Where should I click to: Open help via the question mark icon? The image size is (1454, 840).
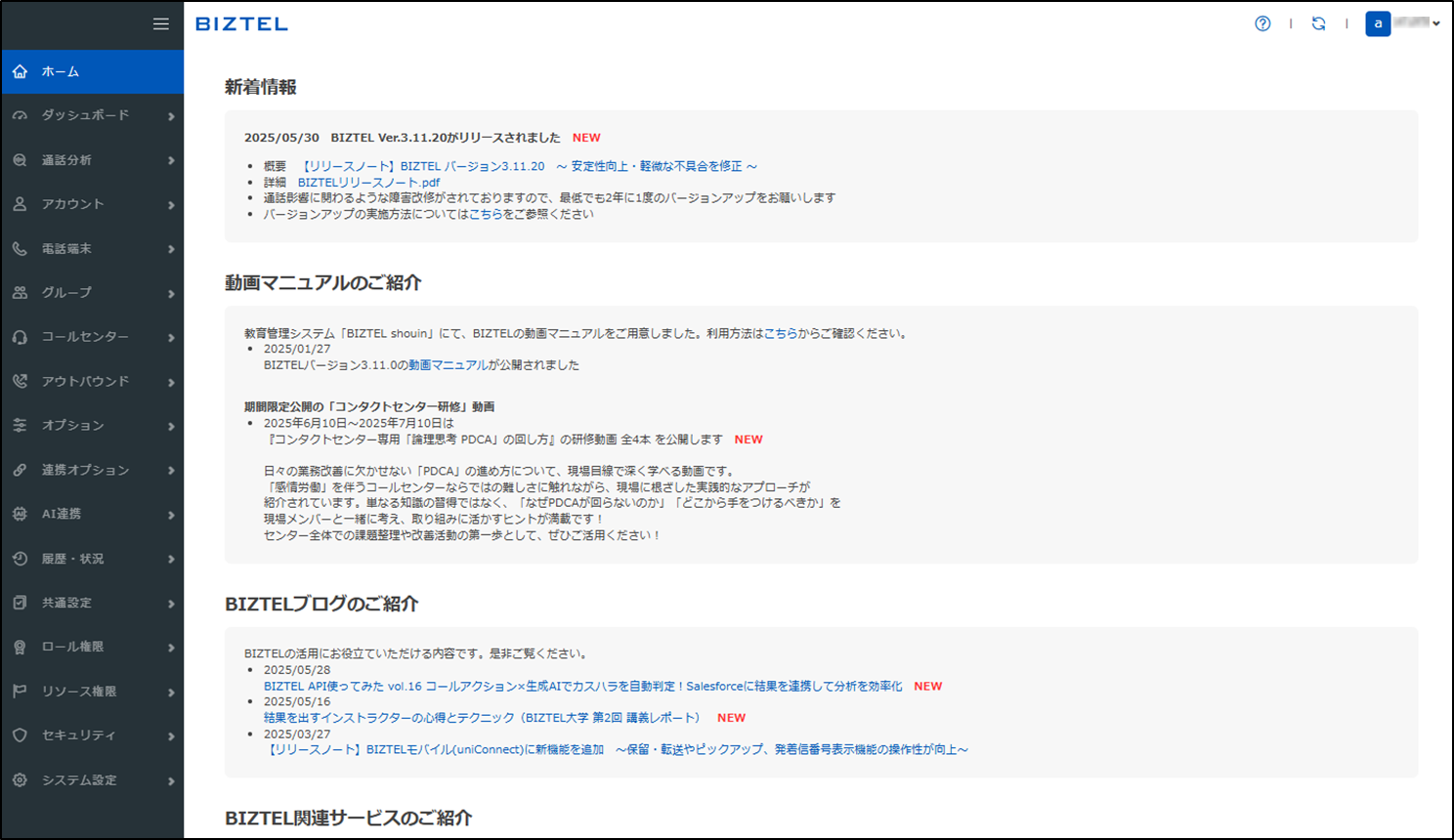tap(1262, 23)
